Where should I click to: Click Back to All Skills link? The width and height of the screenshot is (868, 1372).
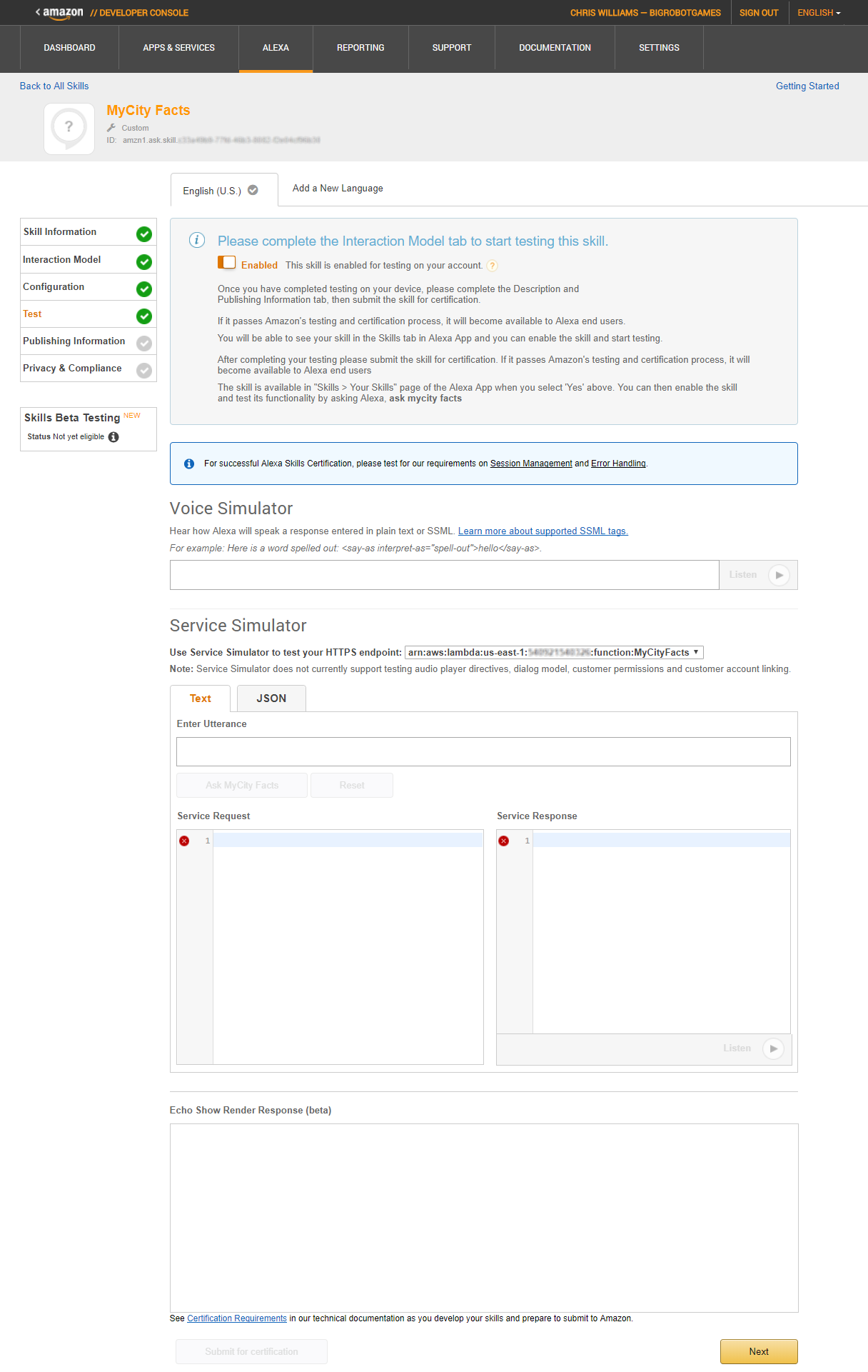coord(54,86)
